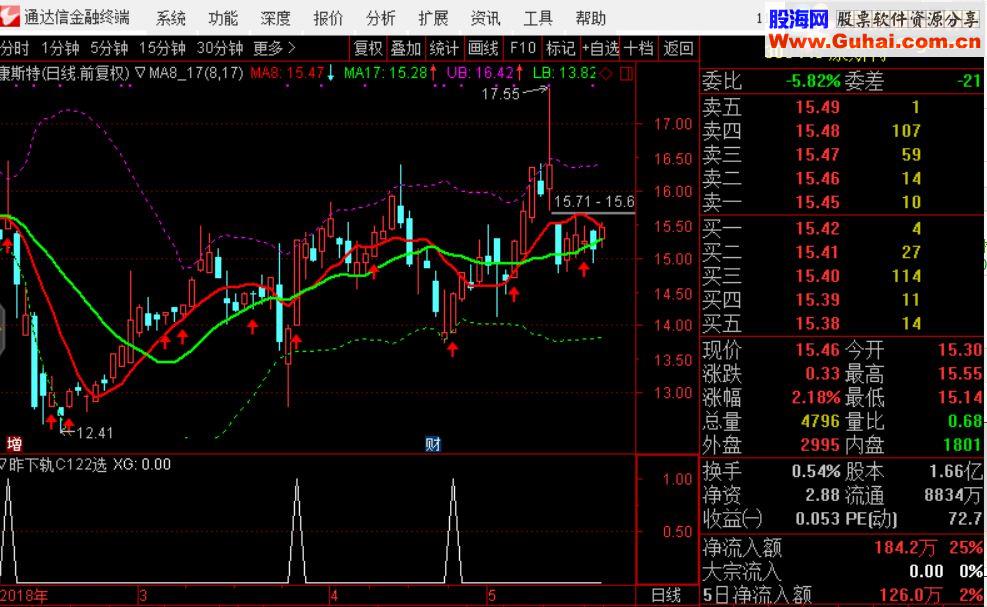The height and width of the screenshot is (607, 987).
Task: Open the 系统 menu
Action: point(171,18)
